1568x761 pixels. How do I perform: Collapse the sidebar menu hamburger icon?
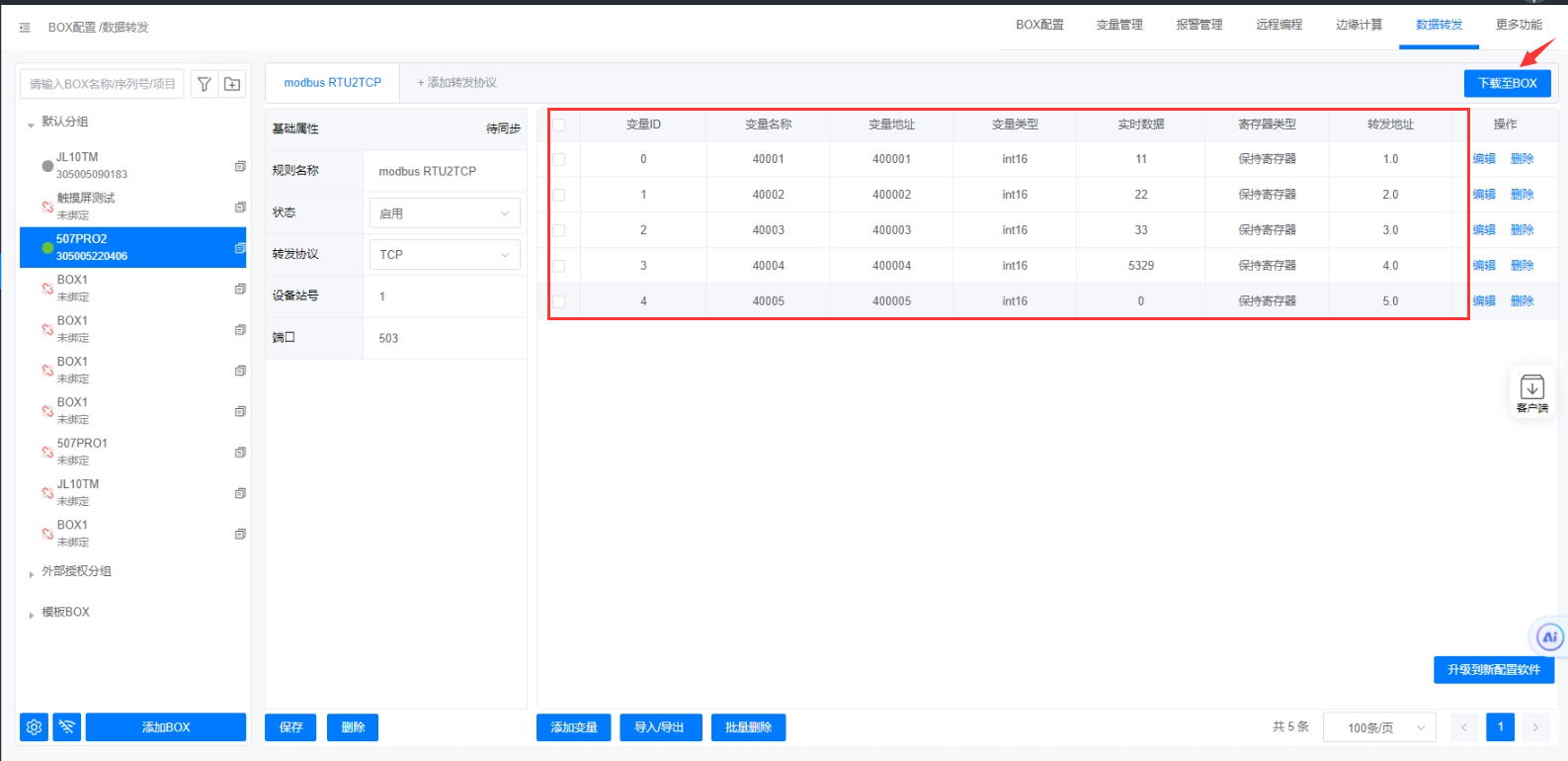[x=25, y=28]
